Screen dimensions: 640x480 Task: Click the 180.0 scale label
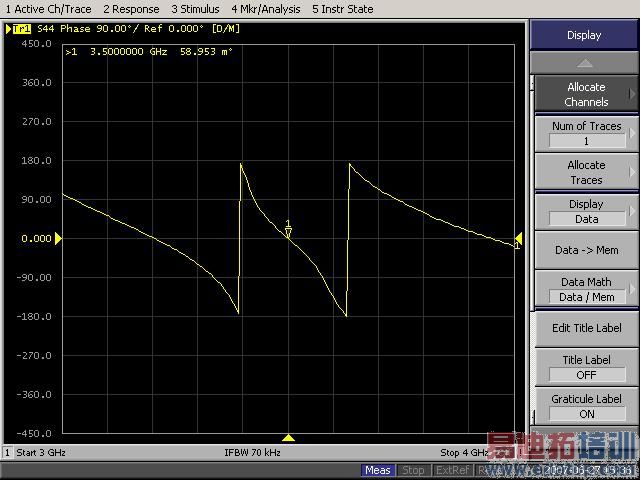click(36, 160)
